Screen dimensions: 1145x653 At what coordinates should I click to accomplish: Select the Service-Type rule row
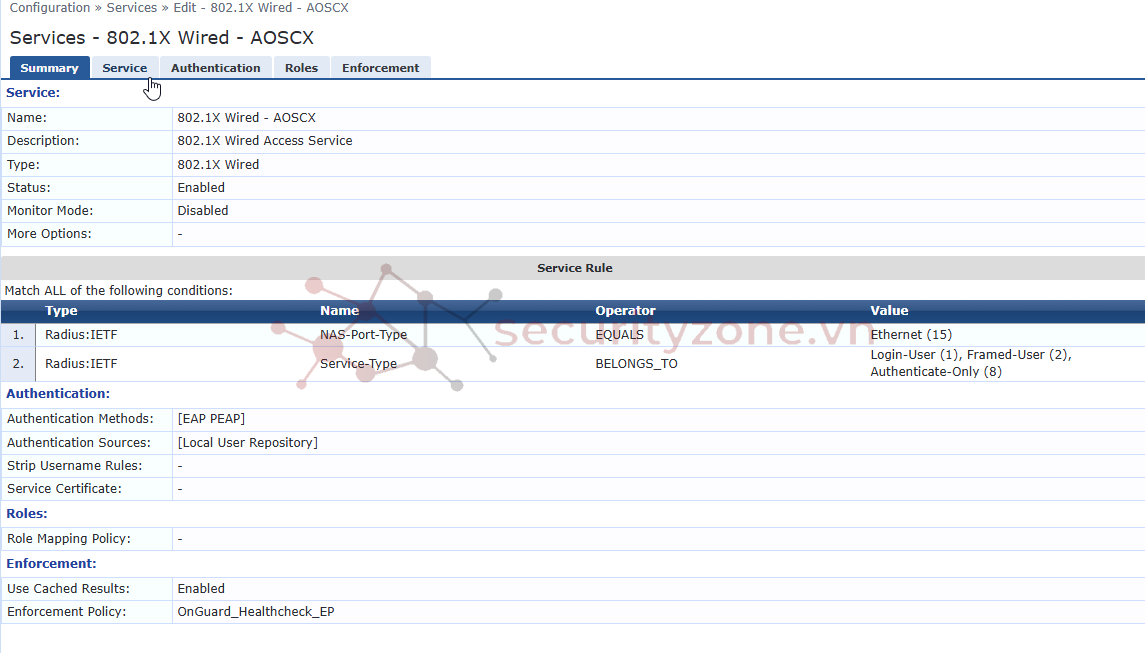tap(358, 364)
